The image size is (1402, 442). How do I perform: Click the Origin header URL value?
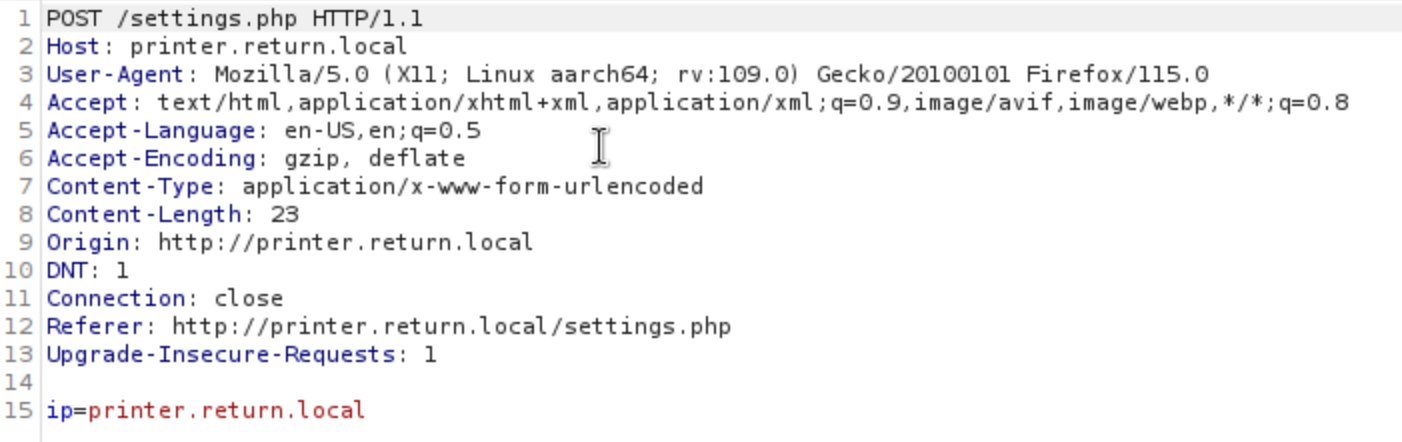tap(345, 242)
